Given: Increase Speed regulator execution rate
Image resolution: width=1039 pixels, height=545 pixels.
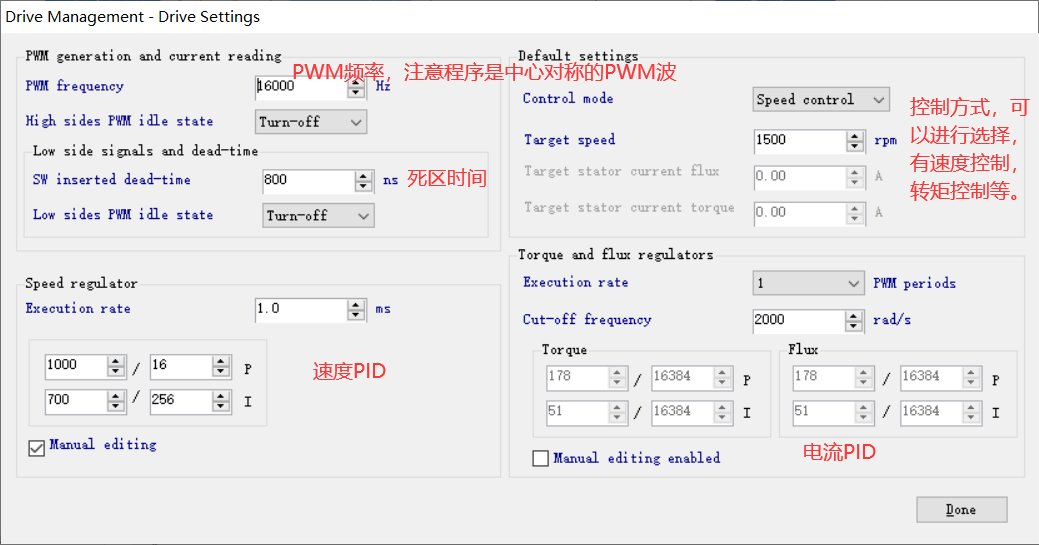Looking at the screenshot, I should coord(356,304).
